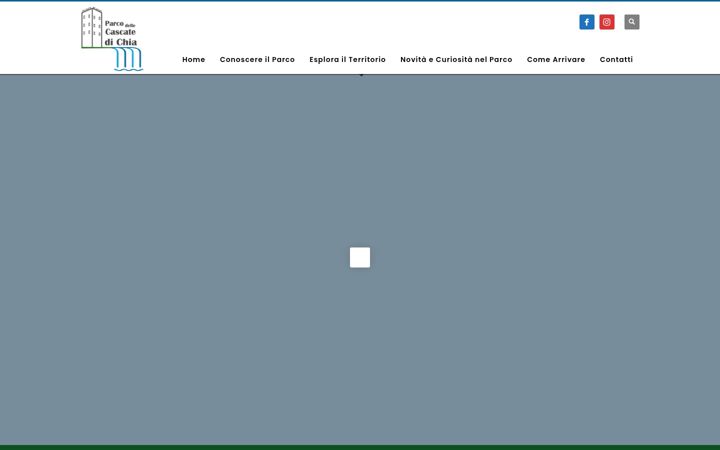Click the search magnifier icon
720x450 pixels.
(631, 22)
